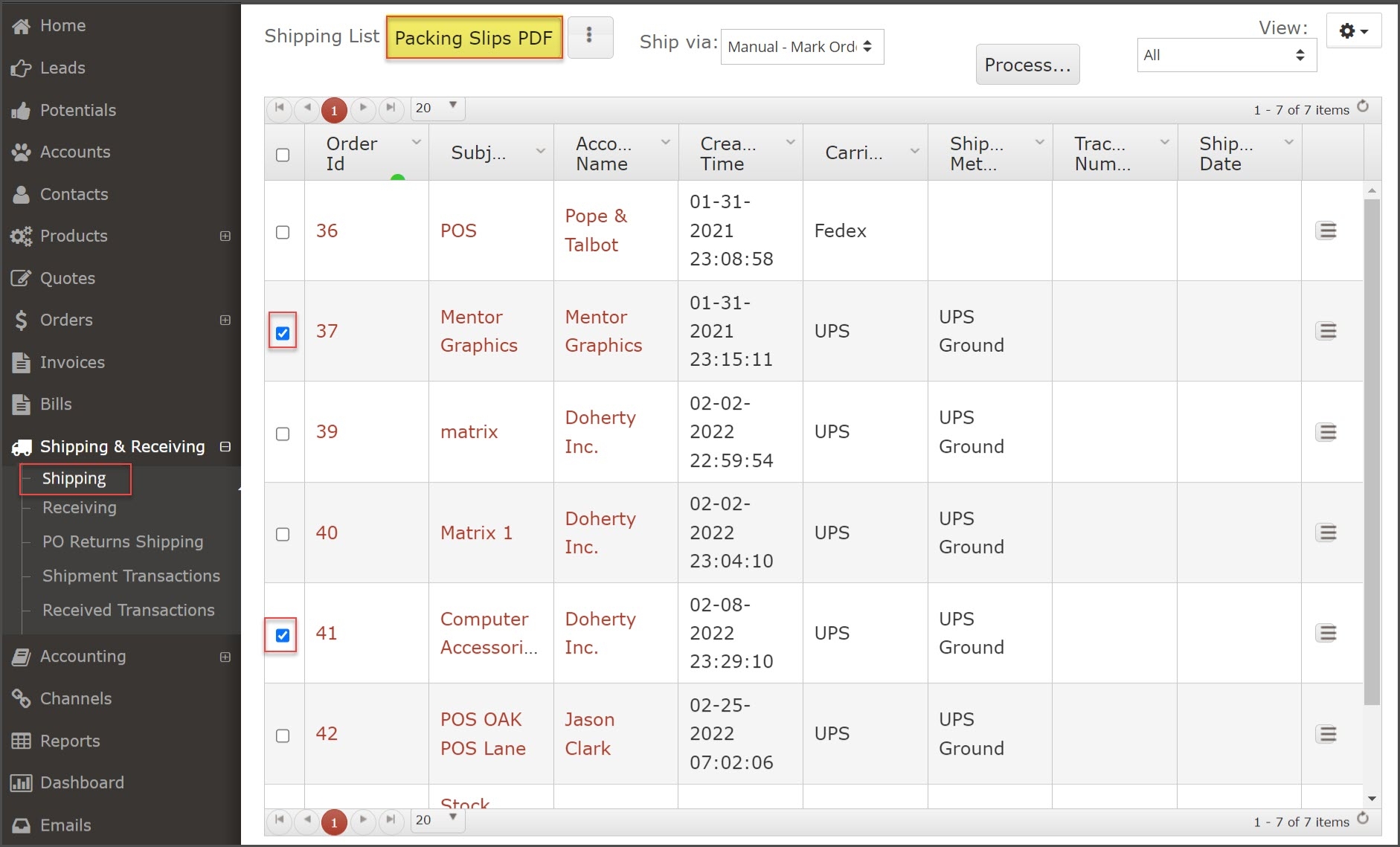
Task: Open the Doherty Inc. account link for order 40
Action: (x=600, y=532)
